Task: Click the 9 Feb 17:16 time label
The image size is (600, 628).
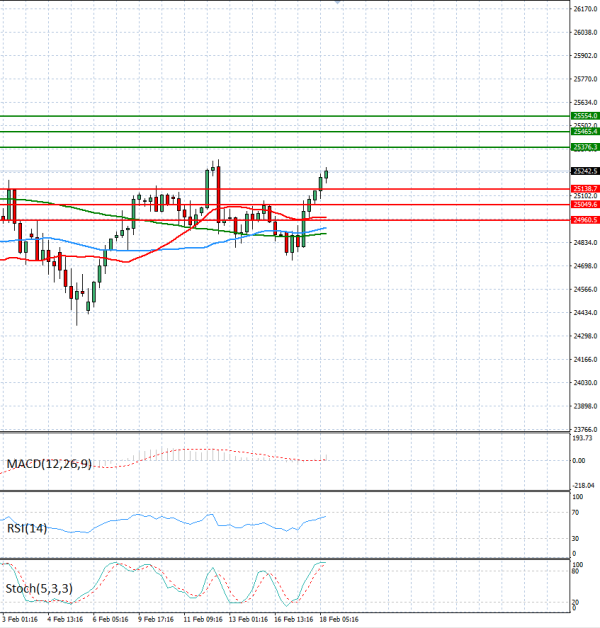Action: [157, 620]
